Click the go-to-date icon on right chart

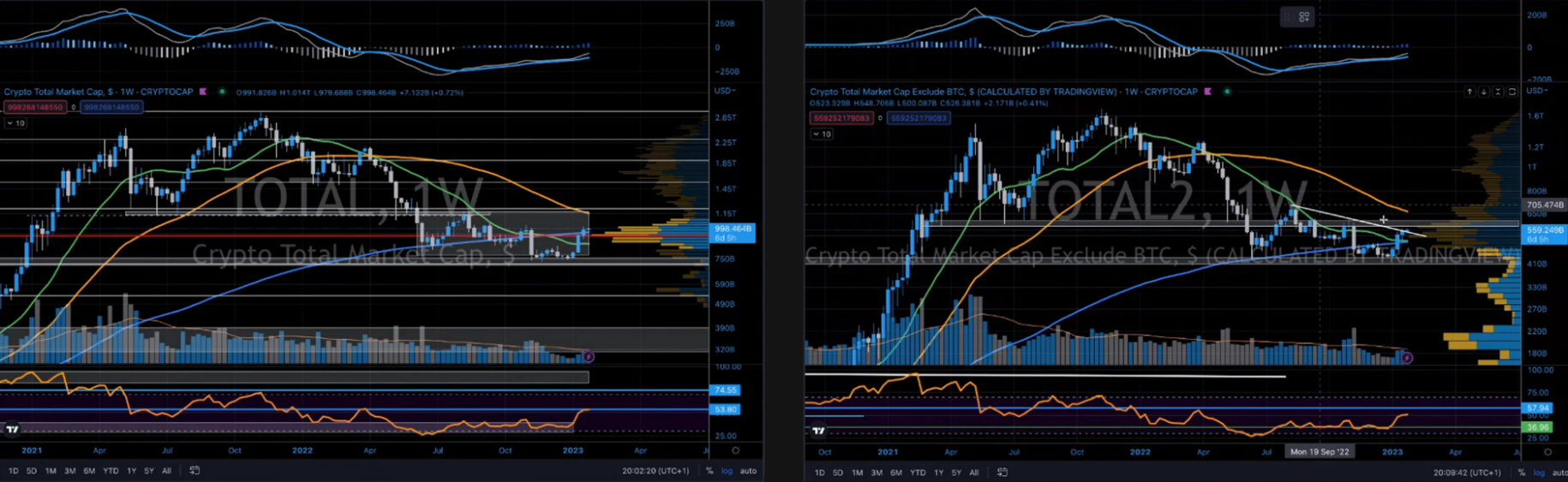pos(1002,473)
